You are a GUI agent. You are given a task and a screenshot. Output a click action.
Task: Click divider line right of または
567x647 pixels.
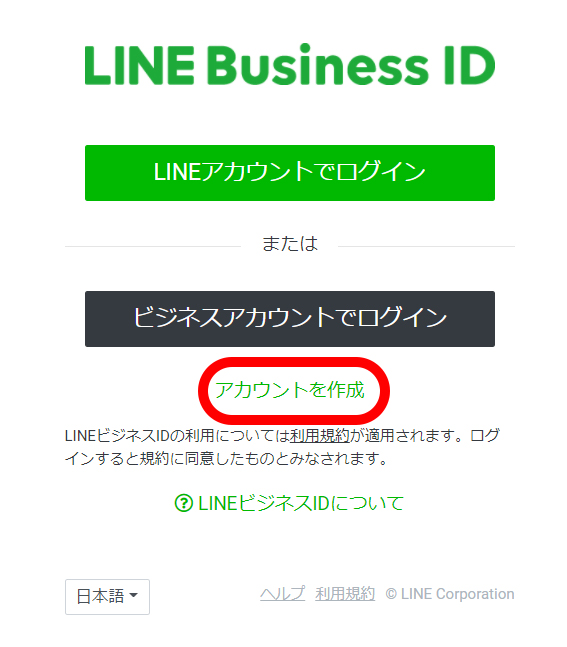coord(426,246)
